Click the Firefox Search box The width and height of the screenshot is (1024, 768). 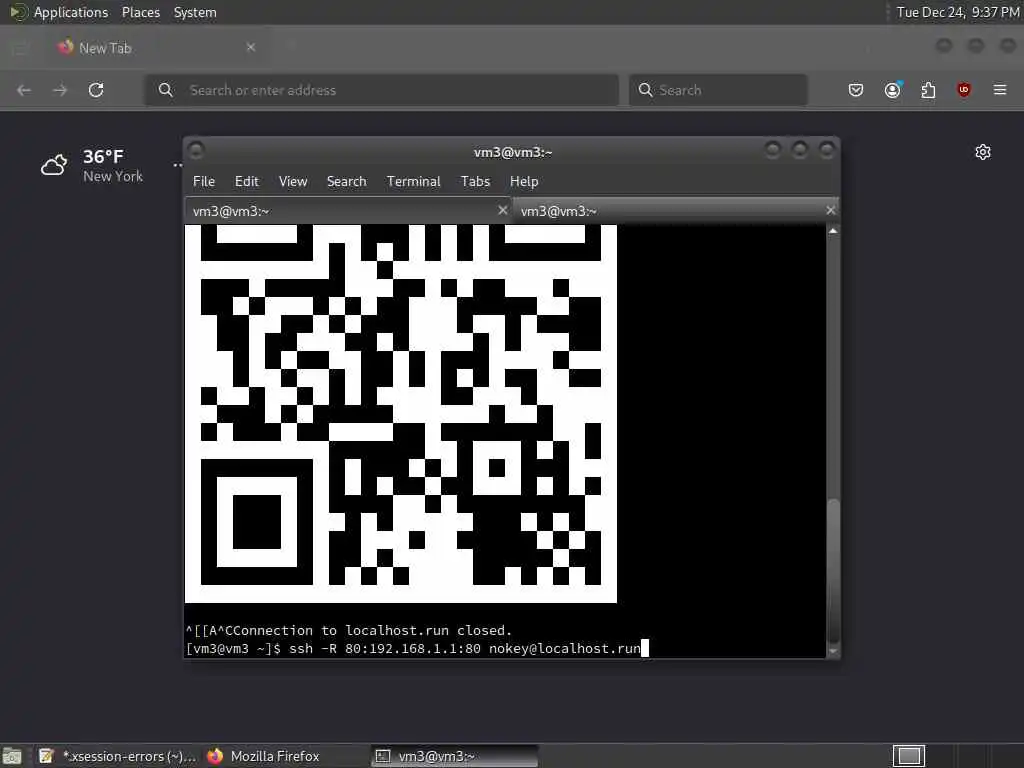(718, 90)
